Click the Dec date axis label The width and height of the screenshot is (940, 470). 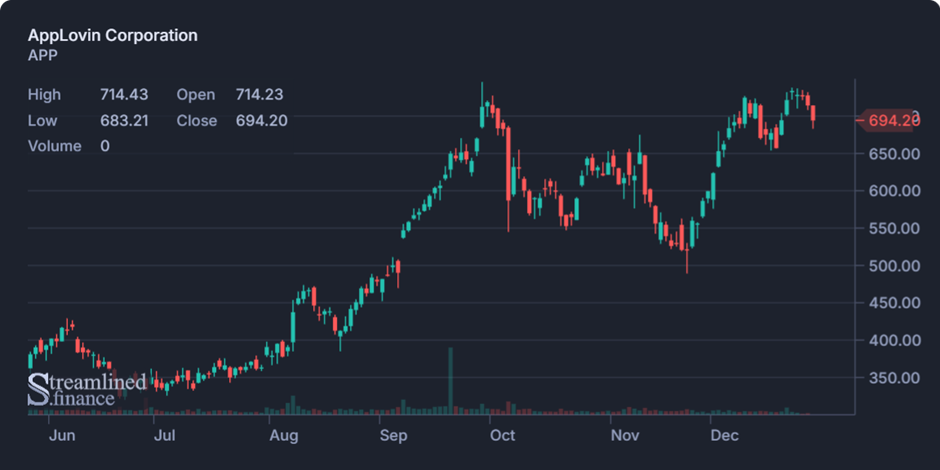(x=725, y=435)
